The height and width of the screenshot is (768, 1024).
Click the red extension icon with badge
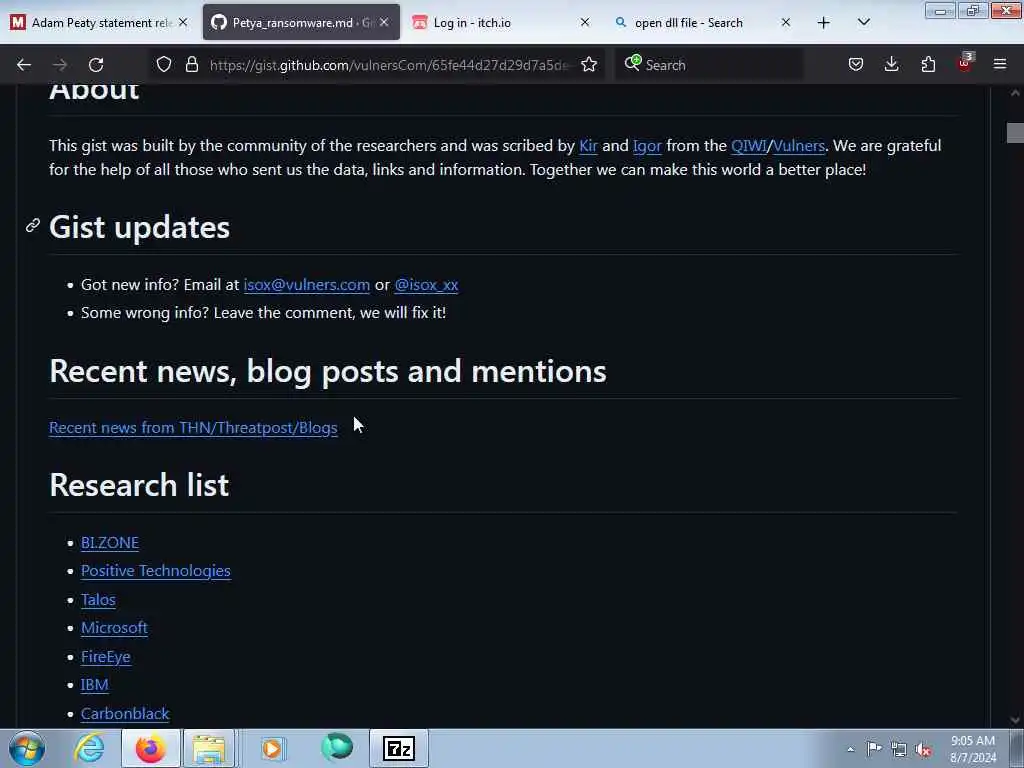pos(965,63)
